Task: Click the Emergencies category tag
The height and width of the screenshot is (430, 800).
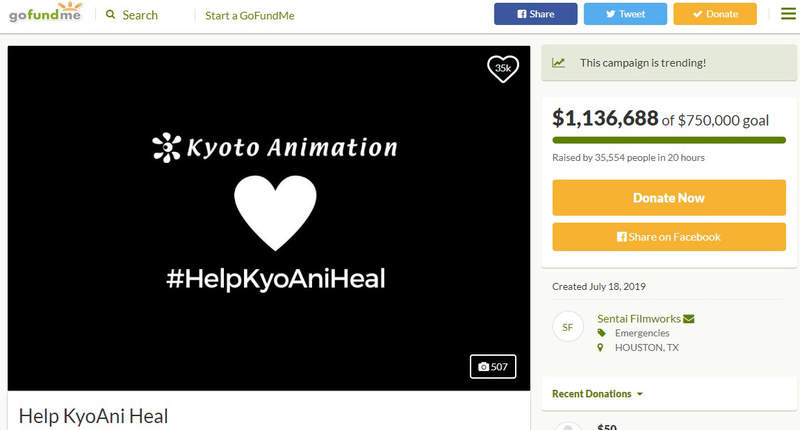Action: coord(641,333)
